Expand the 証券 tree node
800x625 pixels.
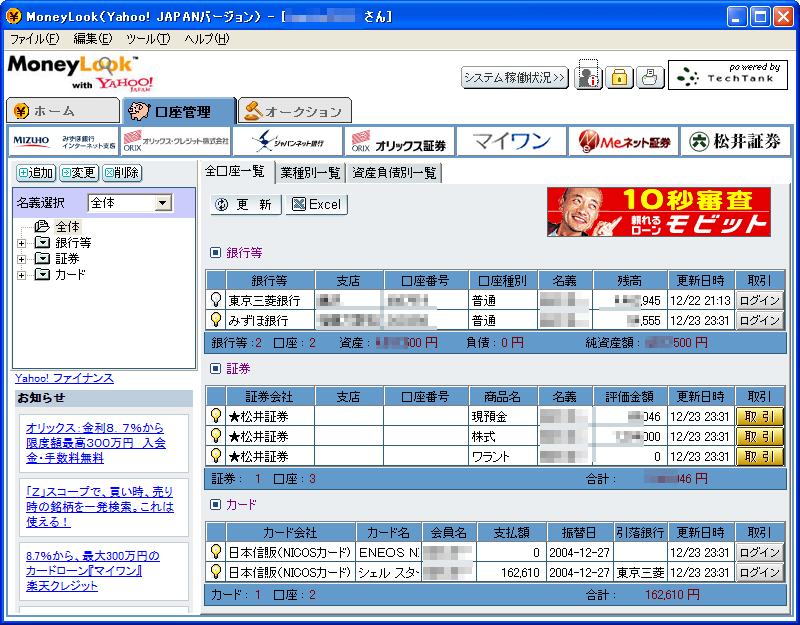21,259
